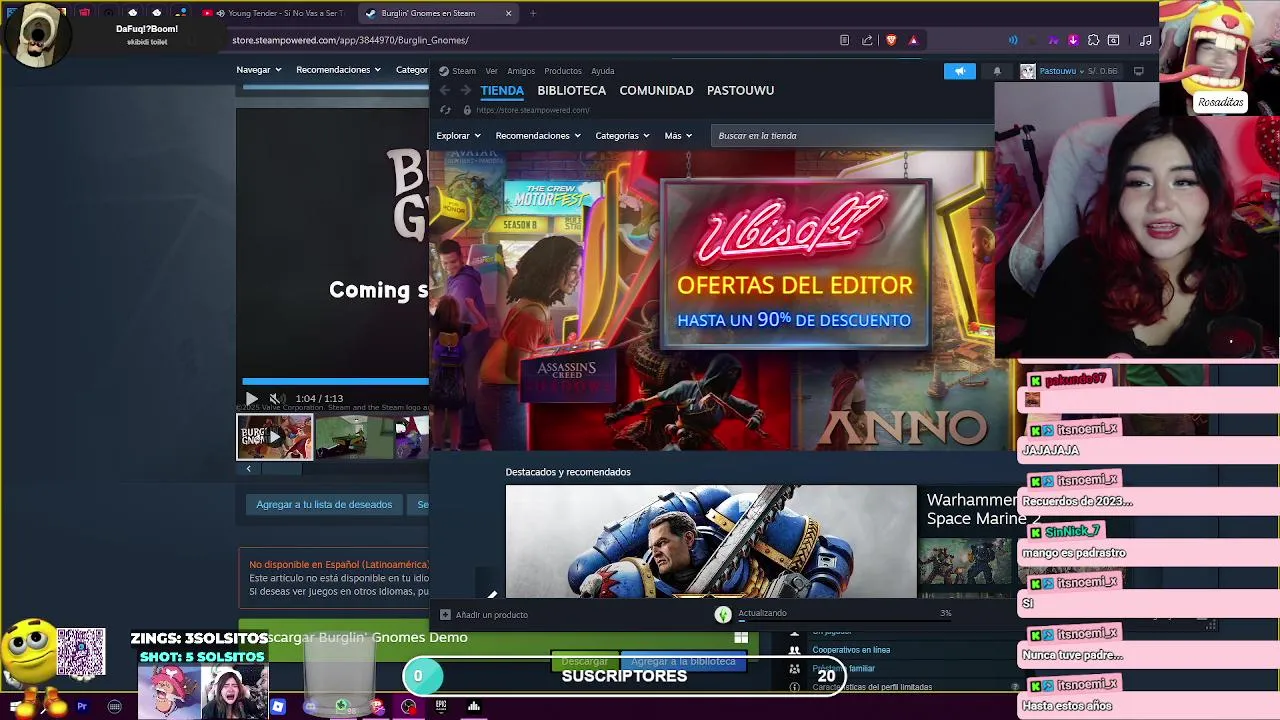1280x720 pixels.
Task: Open the reader mode icon in the address bar
Action: point(845,40)
